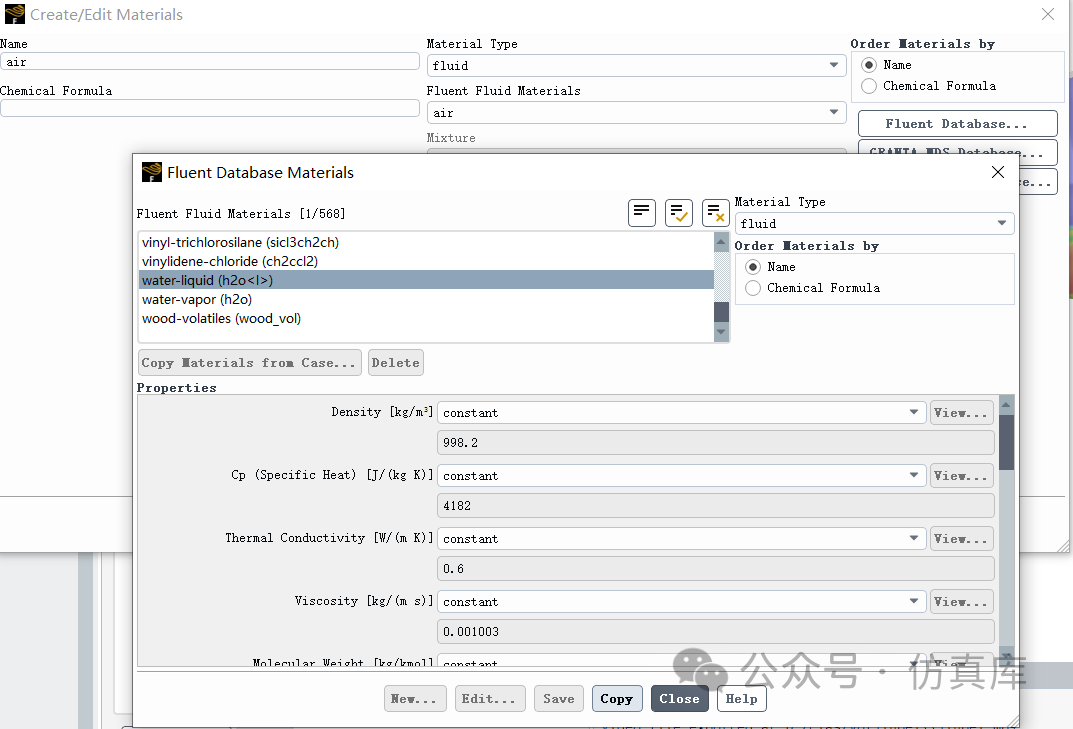Click the Name input field containing air
Viewport: 1073px width, 729px height.
[x=209, y=62]
